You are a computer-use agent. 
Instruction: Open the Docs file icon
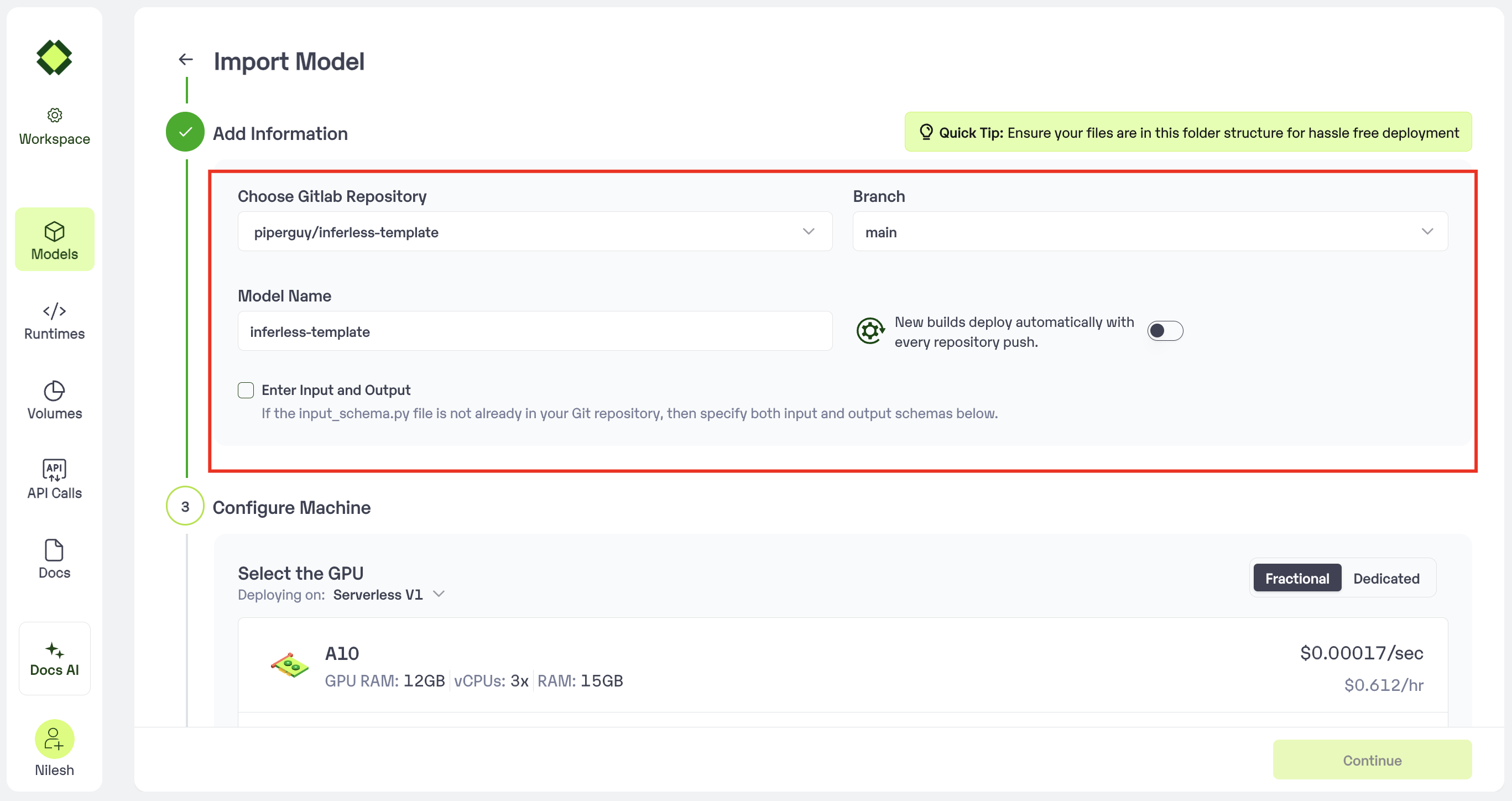(55, 550)
